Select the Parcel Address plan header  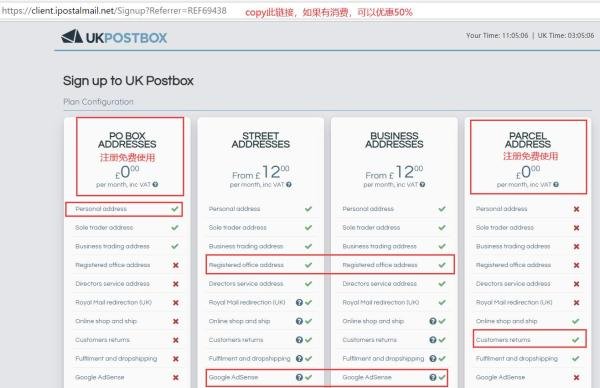(x=528, y=140)
